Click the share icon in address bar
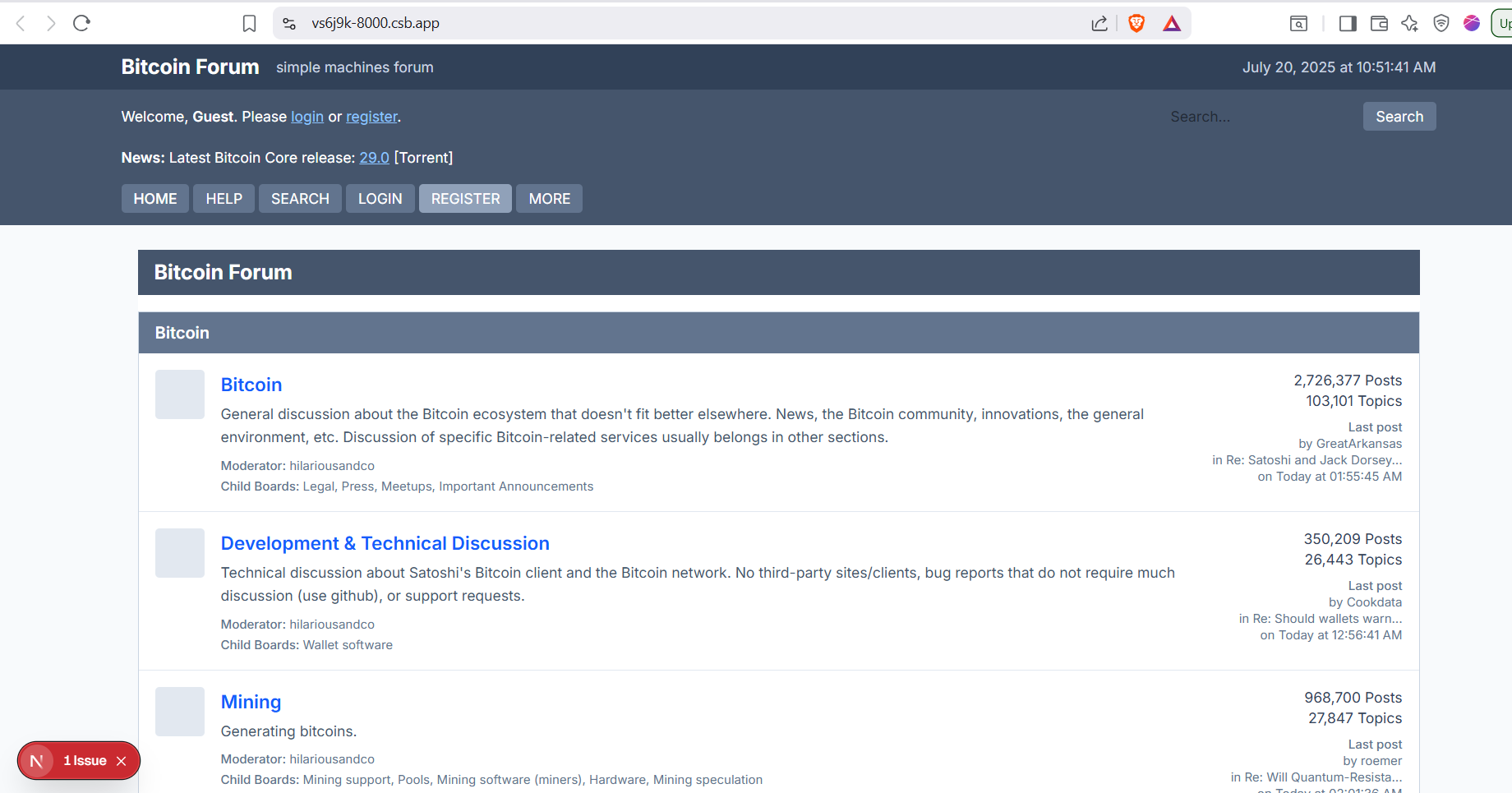This screenshot has width=1512, height=793. tap(1099, 23)
